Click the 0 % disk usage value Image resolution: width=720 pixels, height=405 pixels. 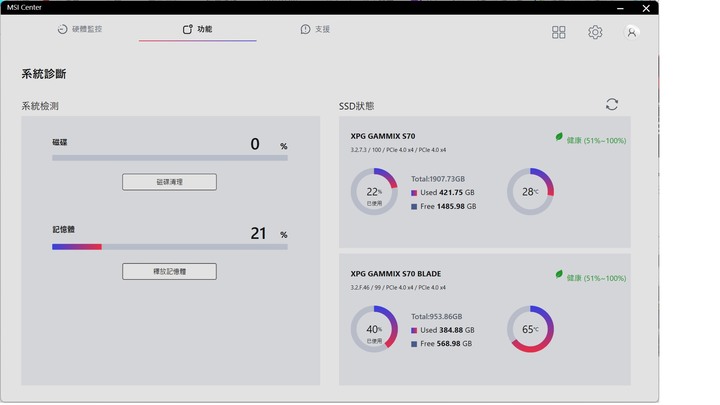coord(269,144)
